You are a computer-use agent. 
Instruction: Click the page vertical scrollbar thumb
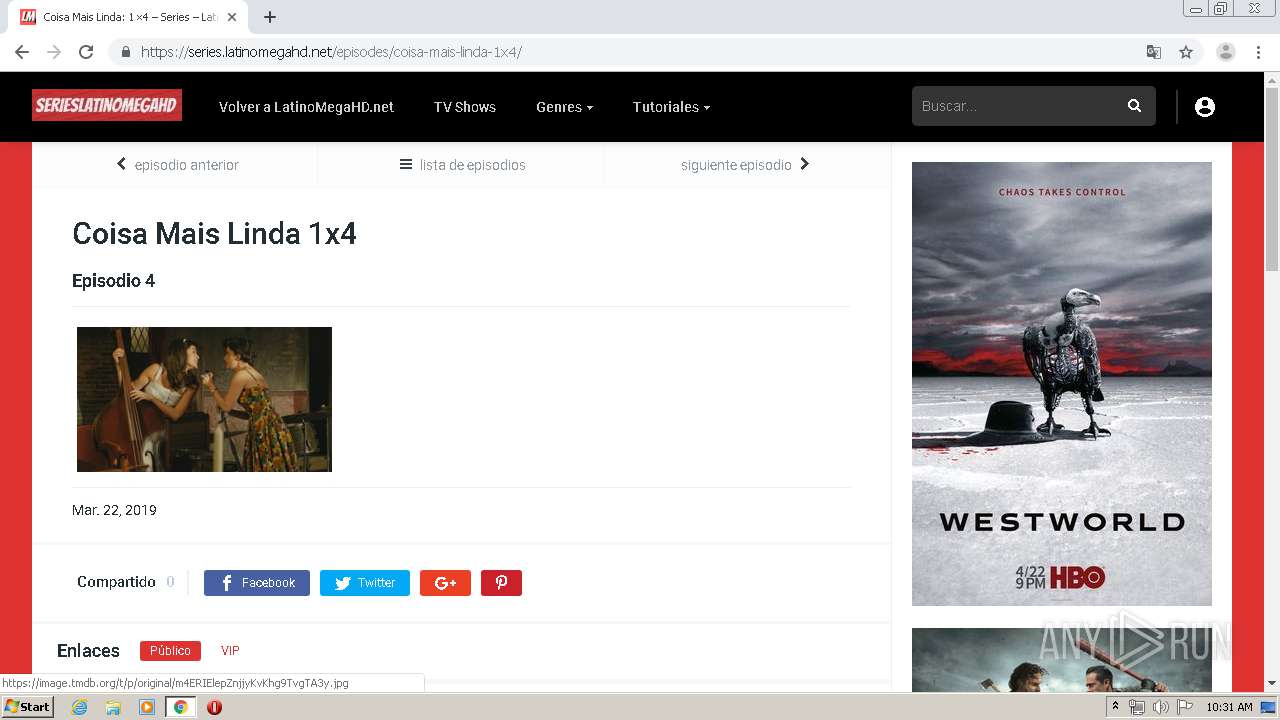(1272, 180)
